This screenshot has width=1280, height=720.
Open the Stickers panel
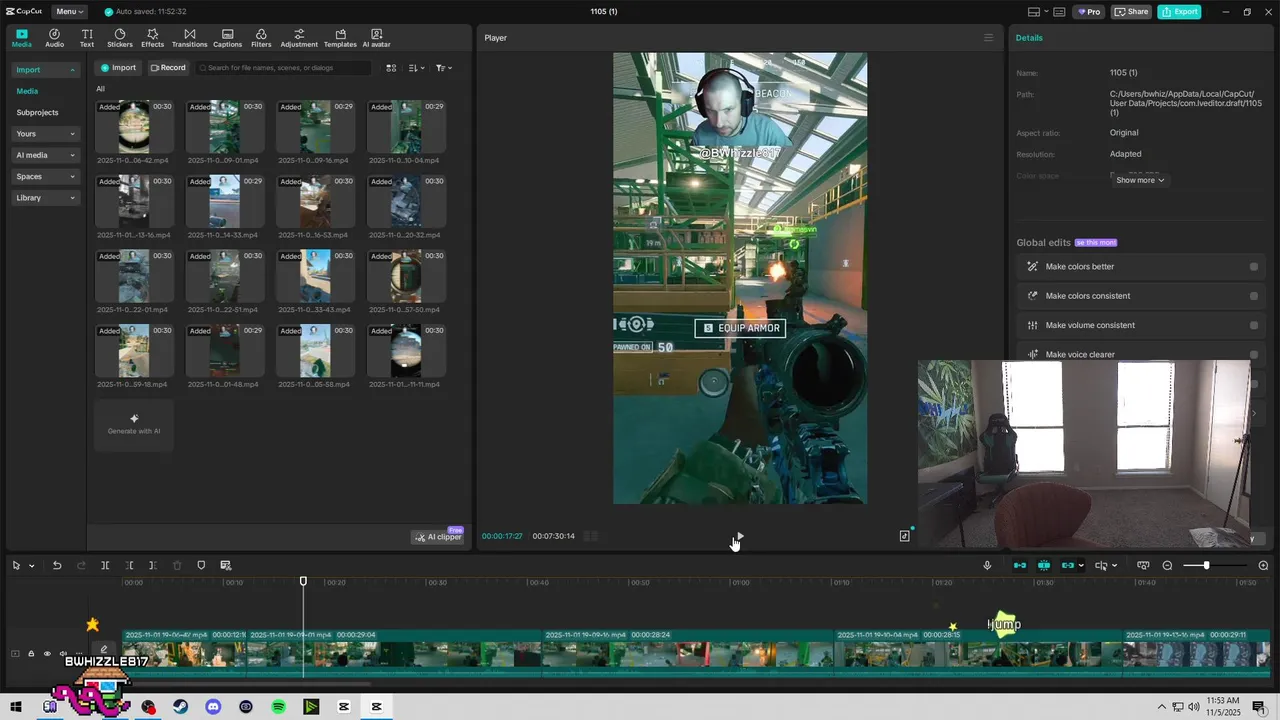(x=120, y=38)
